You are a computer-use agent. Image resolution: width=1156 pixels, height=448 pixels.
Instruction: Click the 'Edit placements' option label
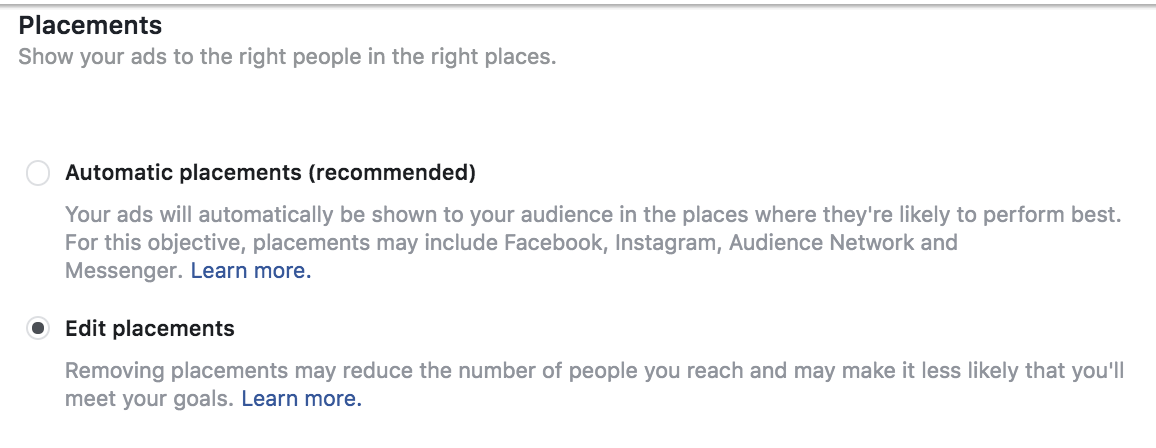150,329
